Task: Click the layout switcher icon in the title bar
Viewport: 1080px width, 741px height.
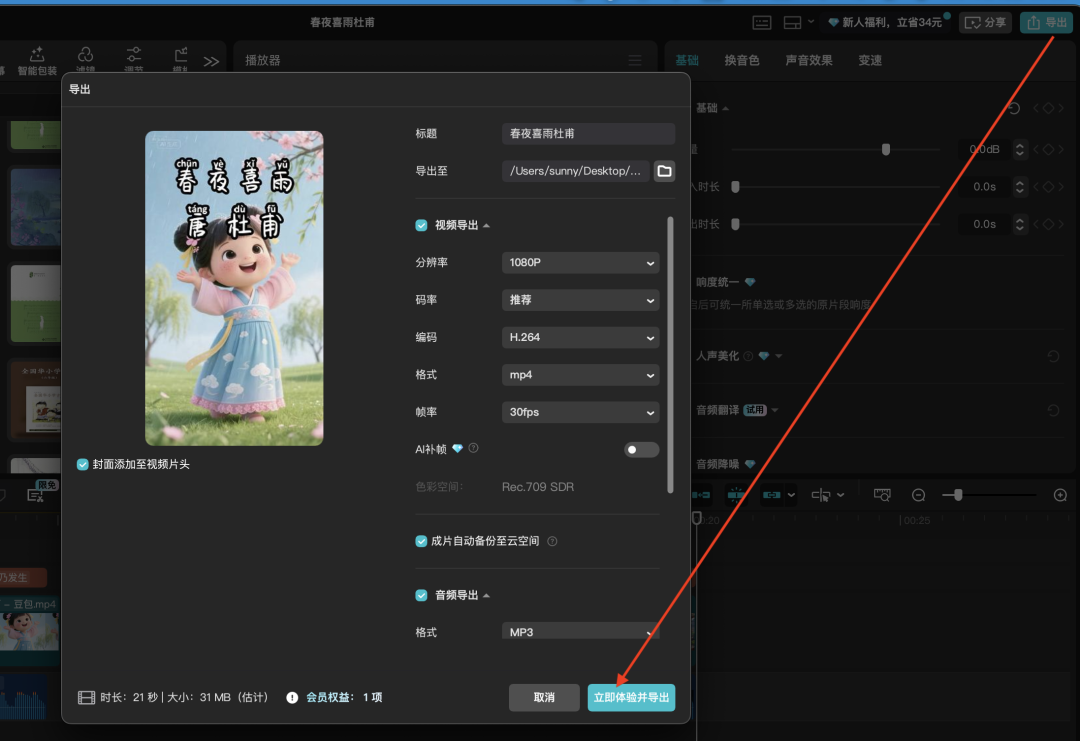Action: (x=790, y=21)
